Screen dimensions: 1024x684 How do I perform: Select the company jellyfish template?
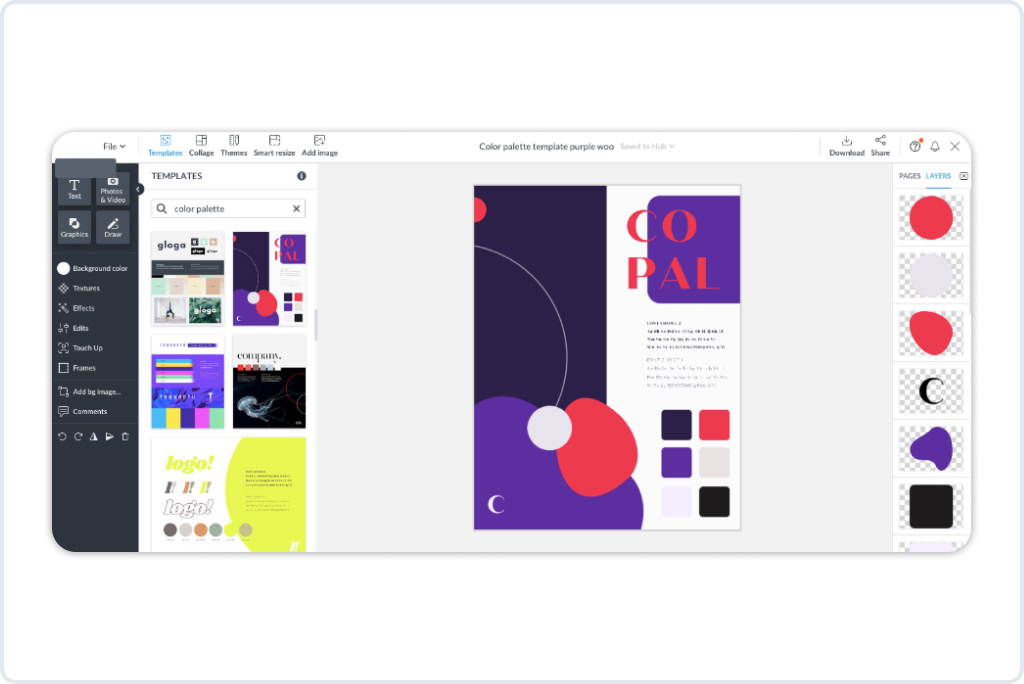point(269,382)
